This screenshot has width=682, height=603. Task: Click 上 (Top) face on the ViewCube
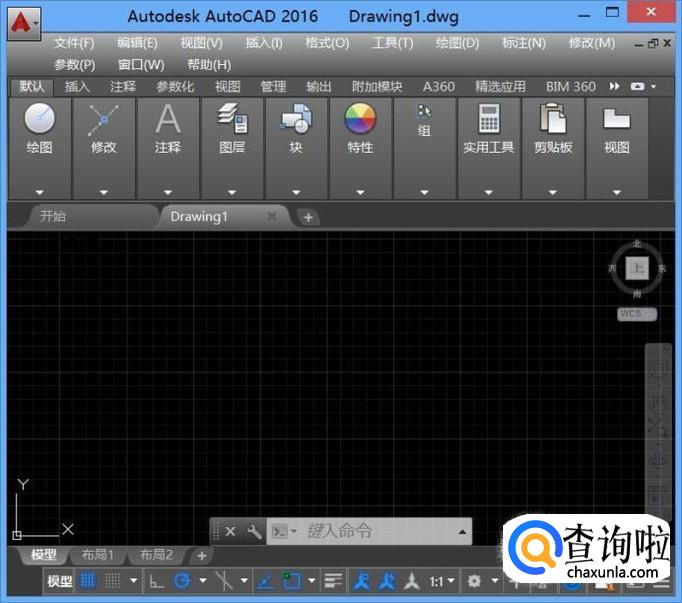pos(637,268)
